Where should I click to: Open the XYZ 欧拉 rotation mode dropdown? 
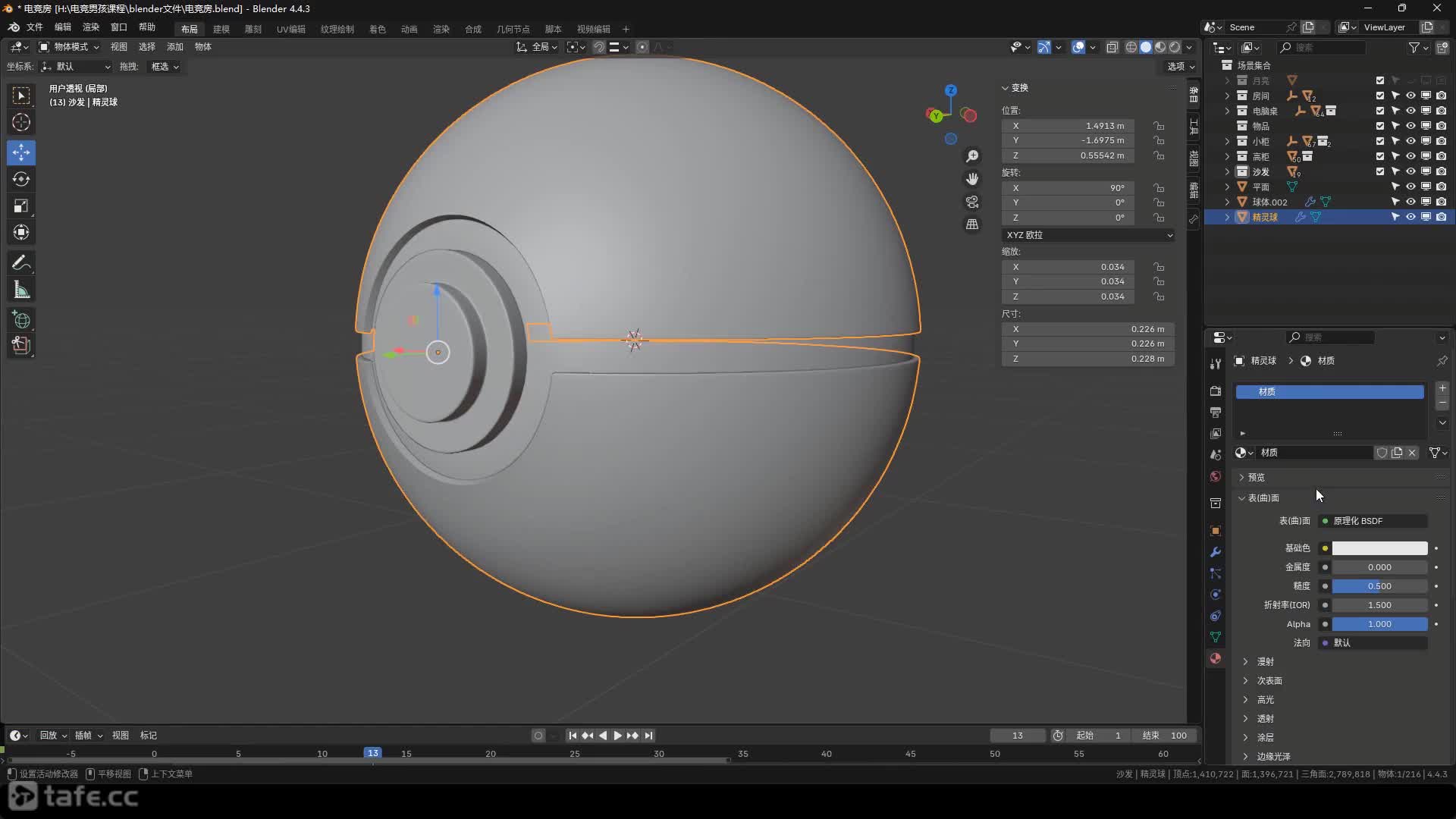point(1088,235)
